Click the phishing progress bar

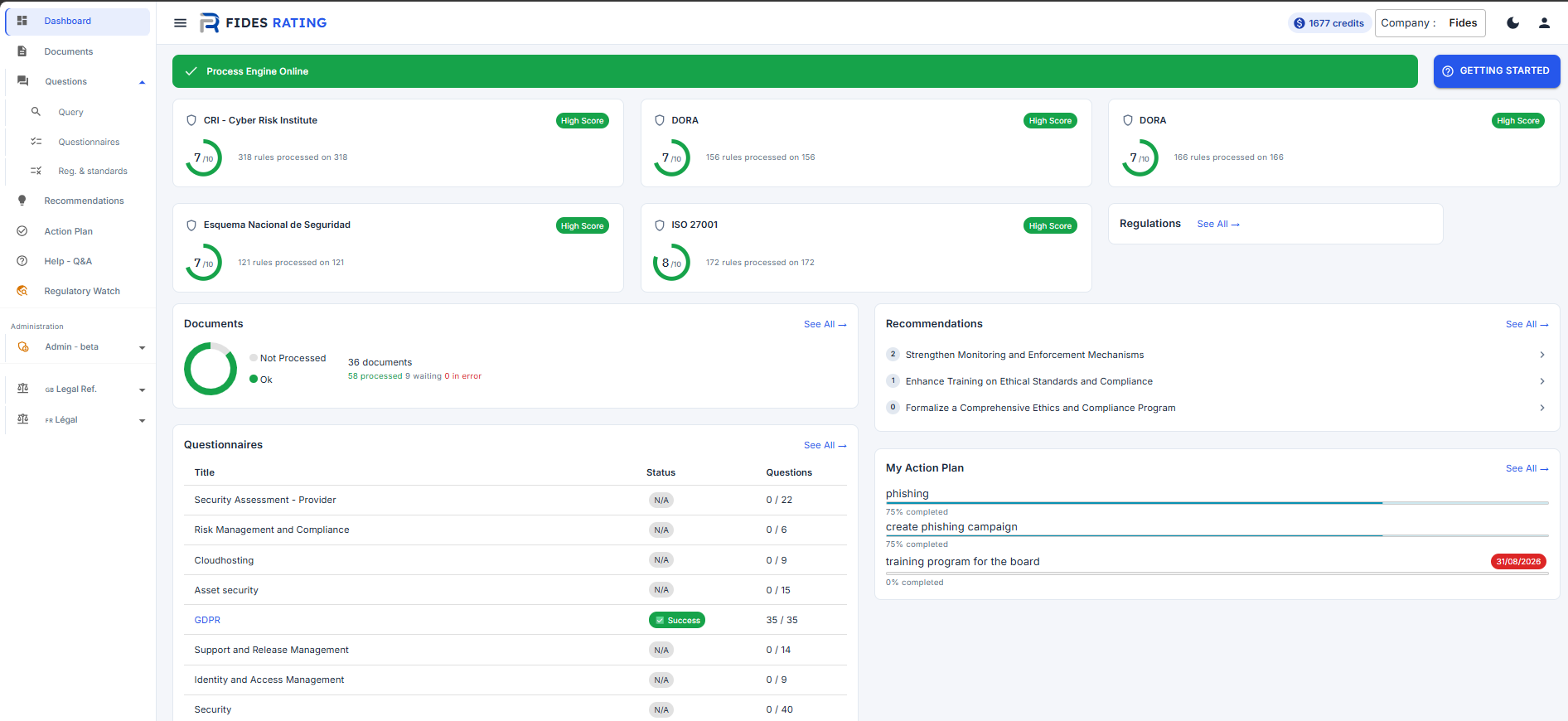click(x=1217, y=503)
